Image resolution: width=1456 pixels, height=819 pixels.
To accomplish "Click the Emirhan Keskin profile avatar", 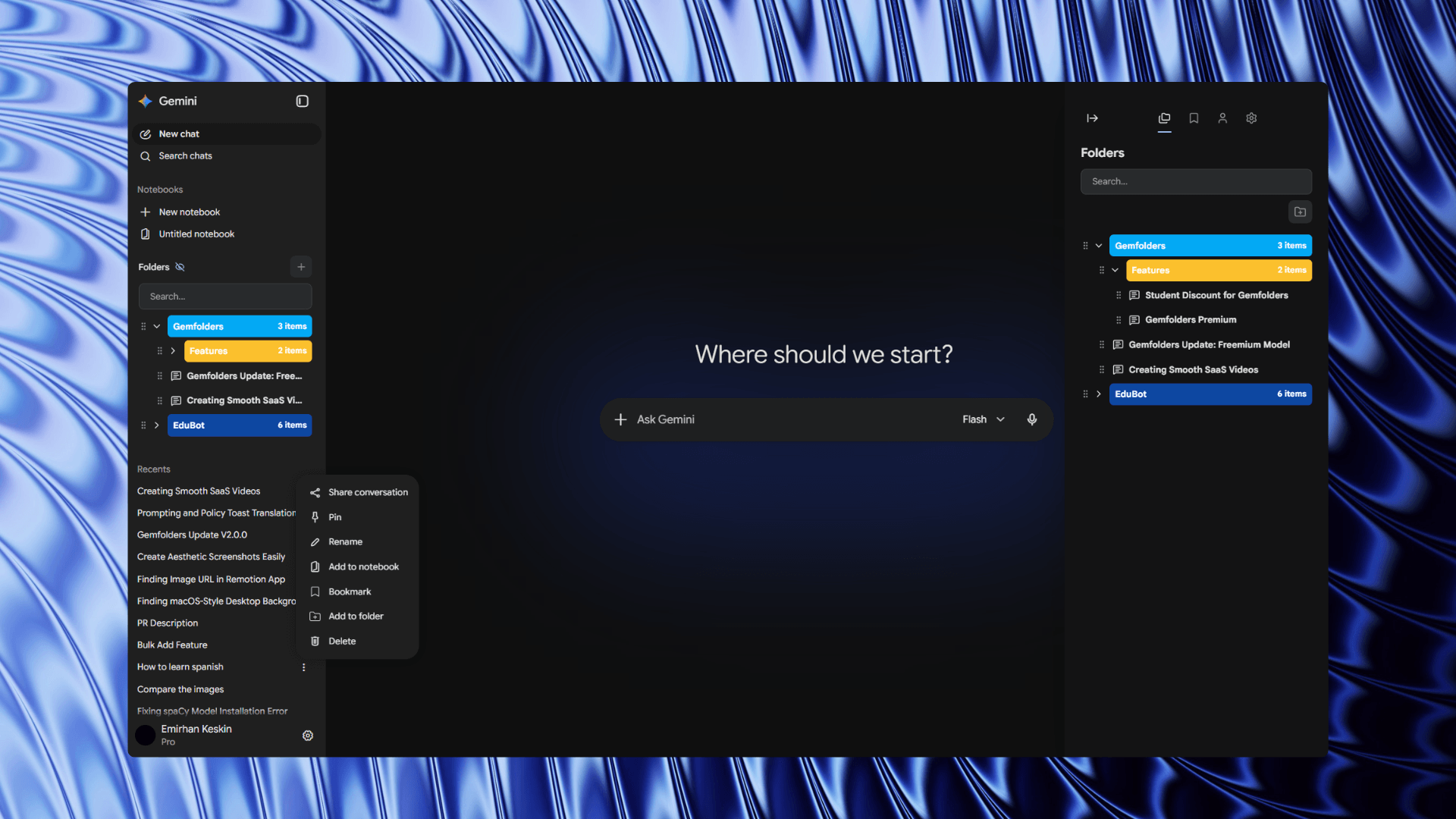I will coord(146,735).
